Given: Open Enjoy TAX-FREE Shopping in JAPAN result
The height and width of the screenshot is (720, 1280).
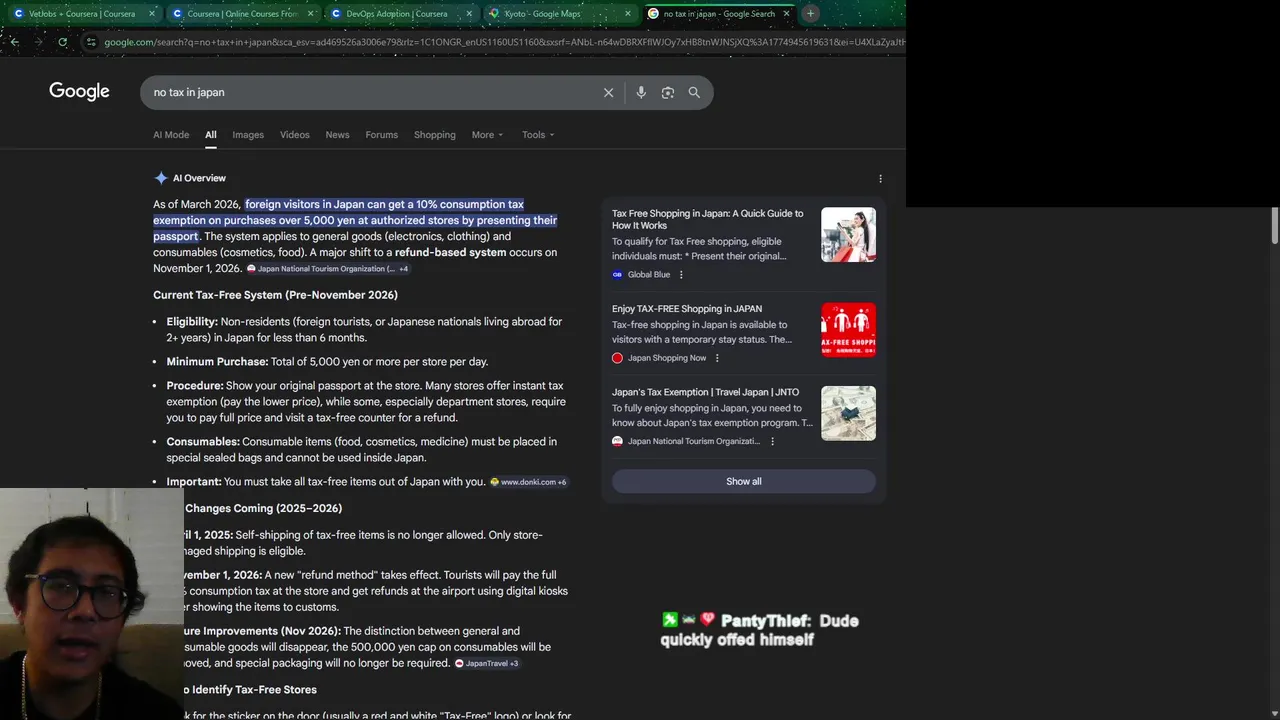Looking at the screenshot, I should point(687,309).
